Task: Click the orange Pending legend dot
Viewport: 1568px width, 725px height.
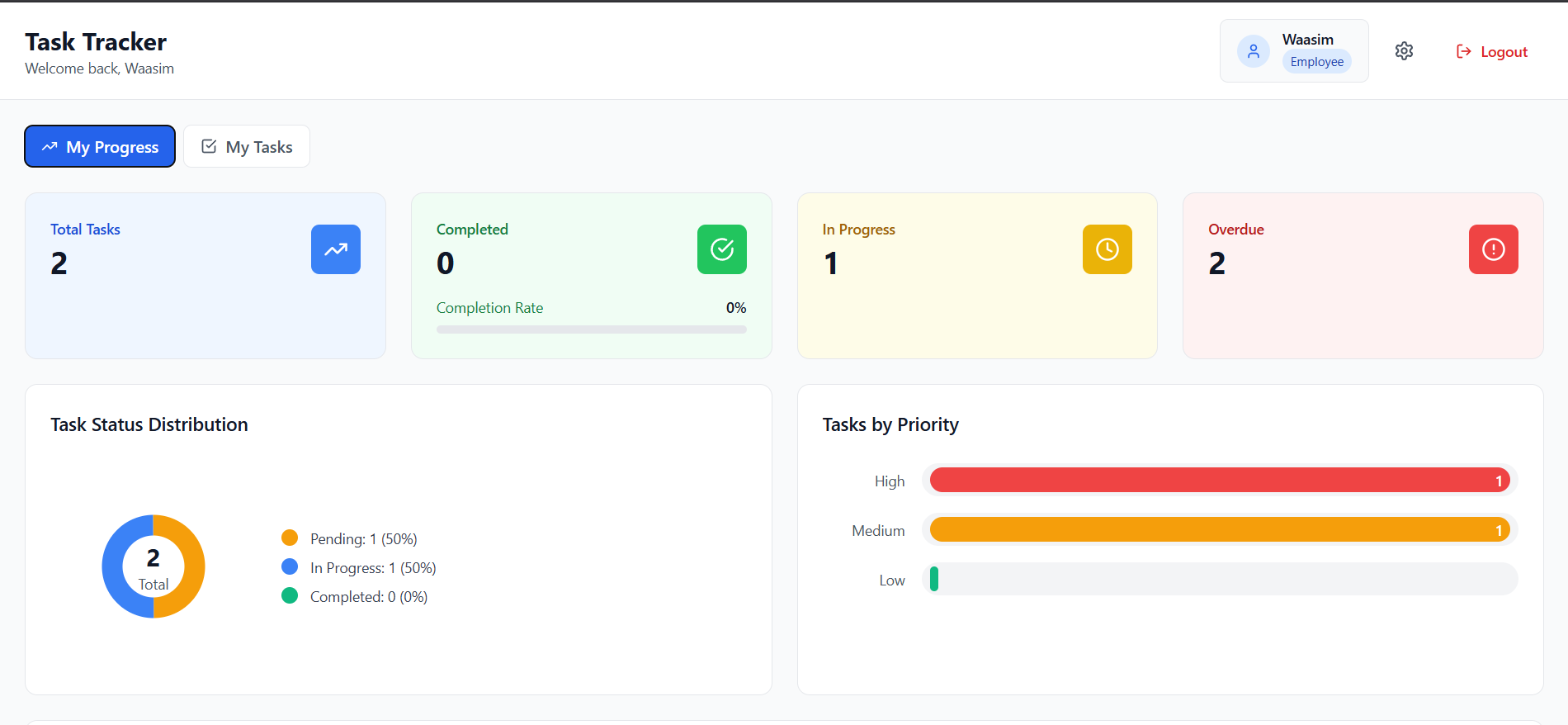Action: tap(290, 538)
